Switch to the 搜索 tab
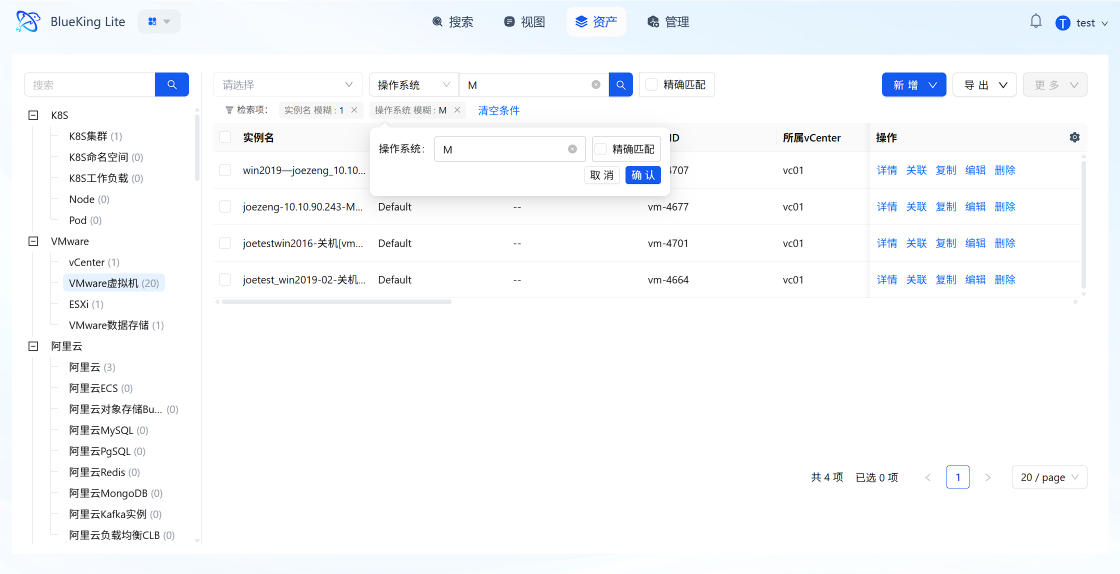Screen dimensions: 1120x574 coord(453,22)
